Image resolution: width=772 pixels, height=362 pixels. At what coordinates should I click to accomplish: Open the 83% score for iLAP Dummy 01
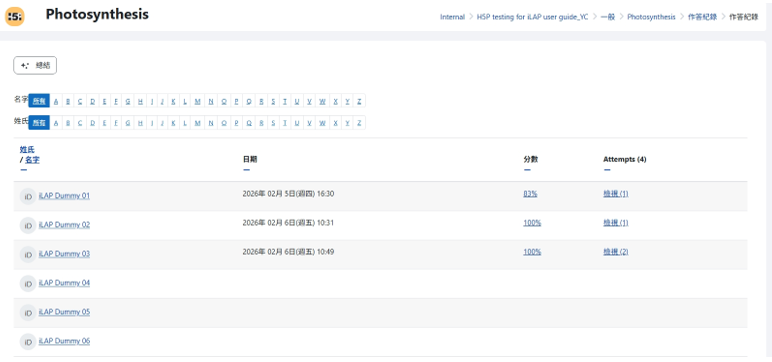(530, 194)
